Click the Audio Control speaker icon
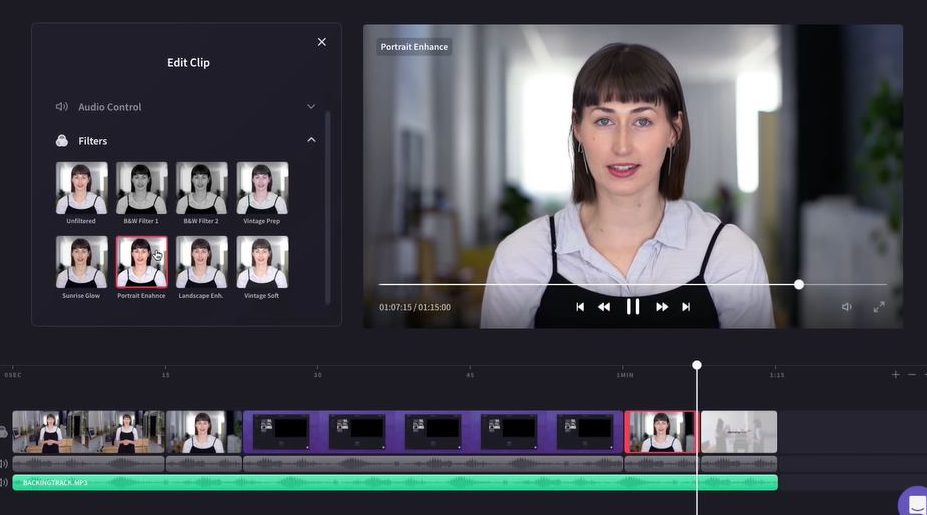Screen dimensions: 927x515 pos(61,106)
